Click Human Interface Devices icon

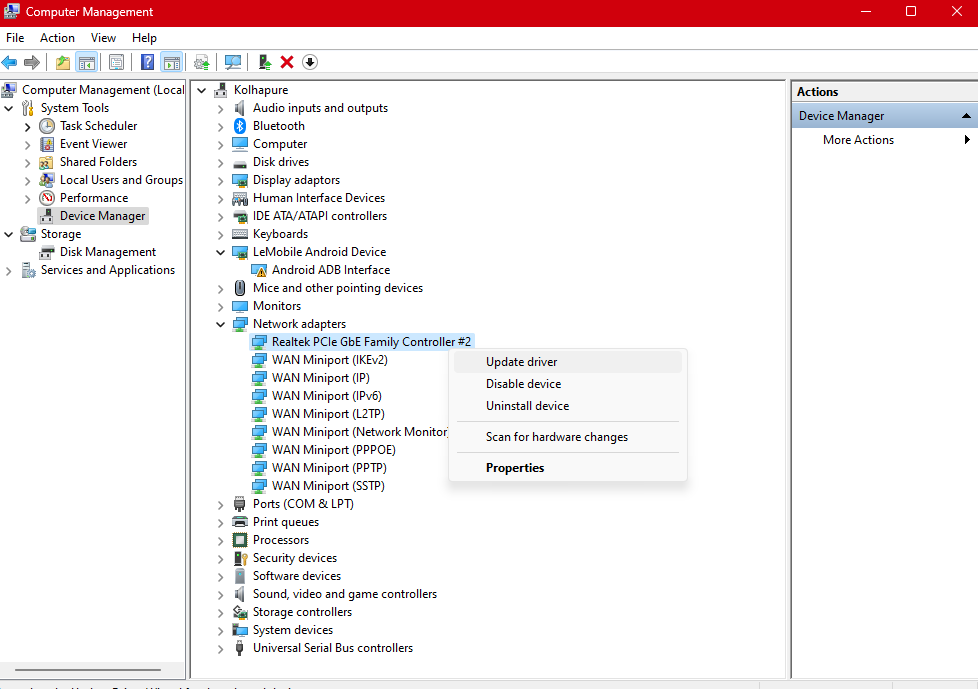click(x=240, y=198)
